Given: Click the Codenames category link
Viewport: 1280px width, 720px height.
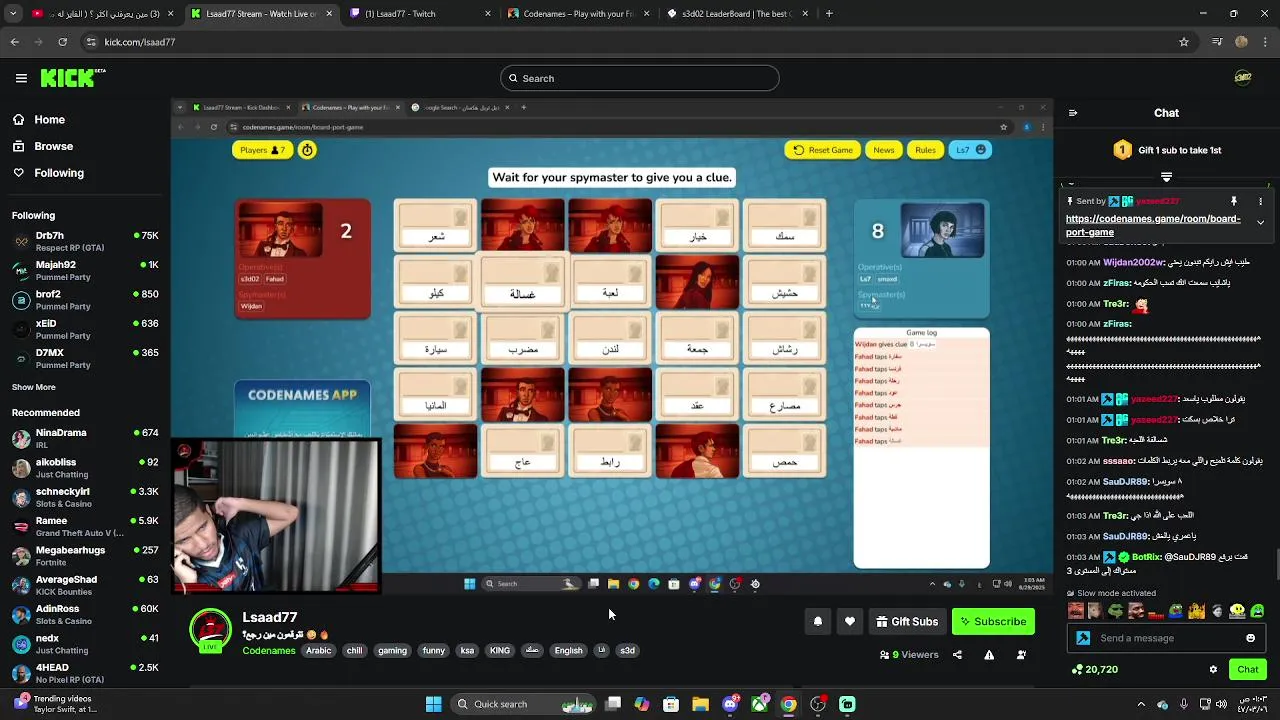Looking at the screenshot, I should 269,651.
